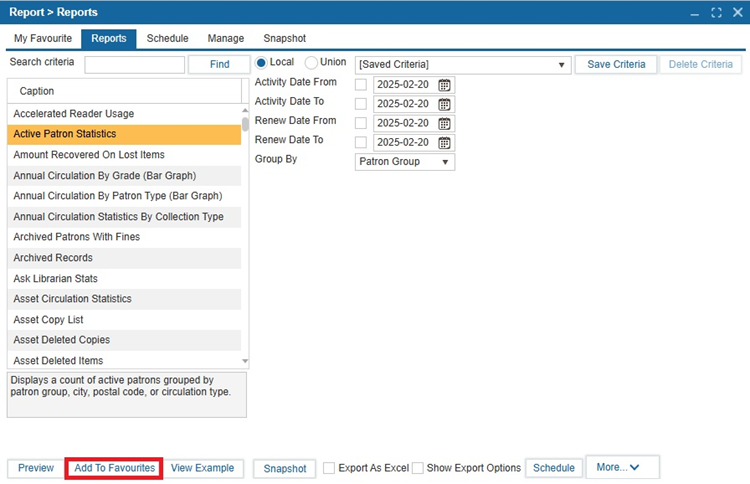Select Asset Deleted Items report
This screenshot has height=484, width=750.
point(124,360)
